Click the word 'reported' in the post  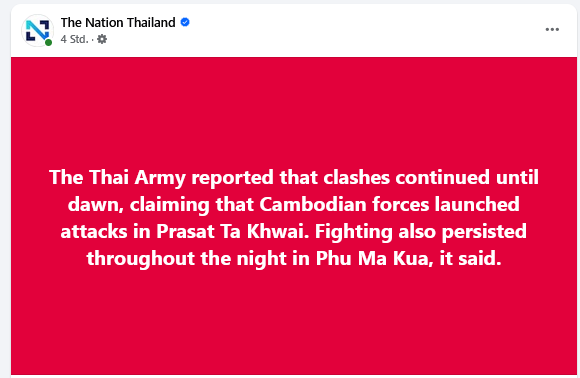(x=232, y=177)
